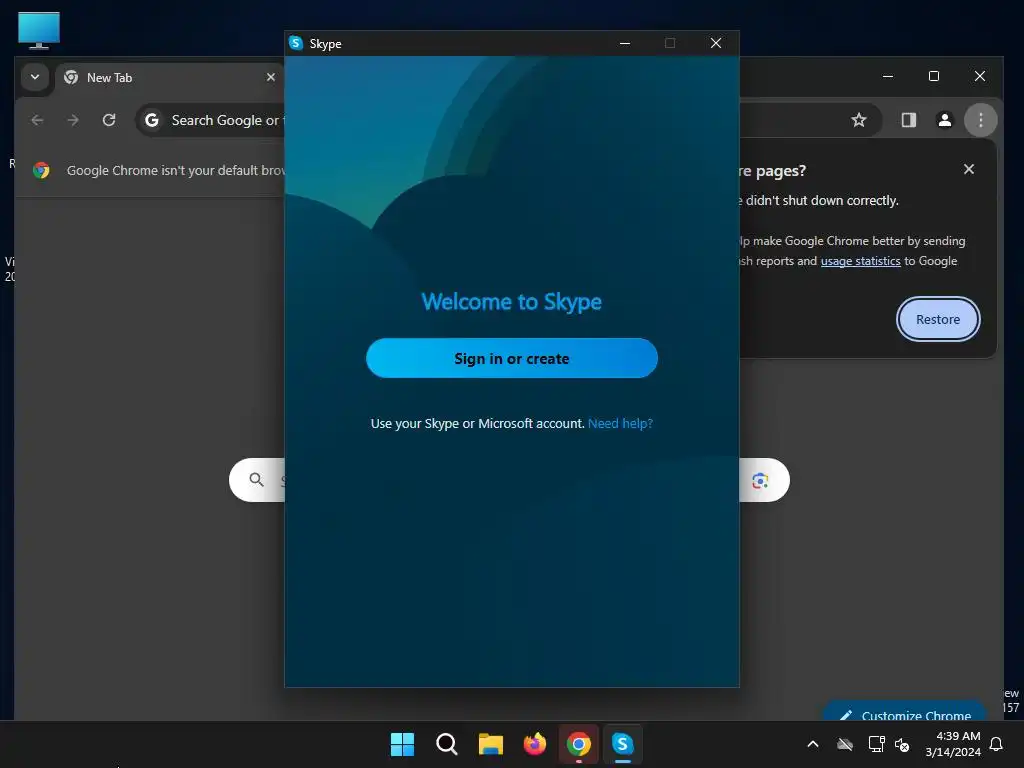This screenshot has width=1024, height=768.
Task: Open the Windows Start menu
Action: point(402,744)
